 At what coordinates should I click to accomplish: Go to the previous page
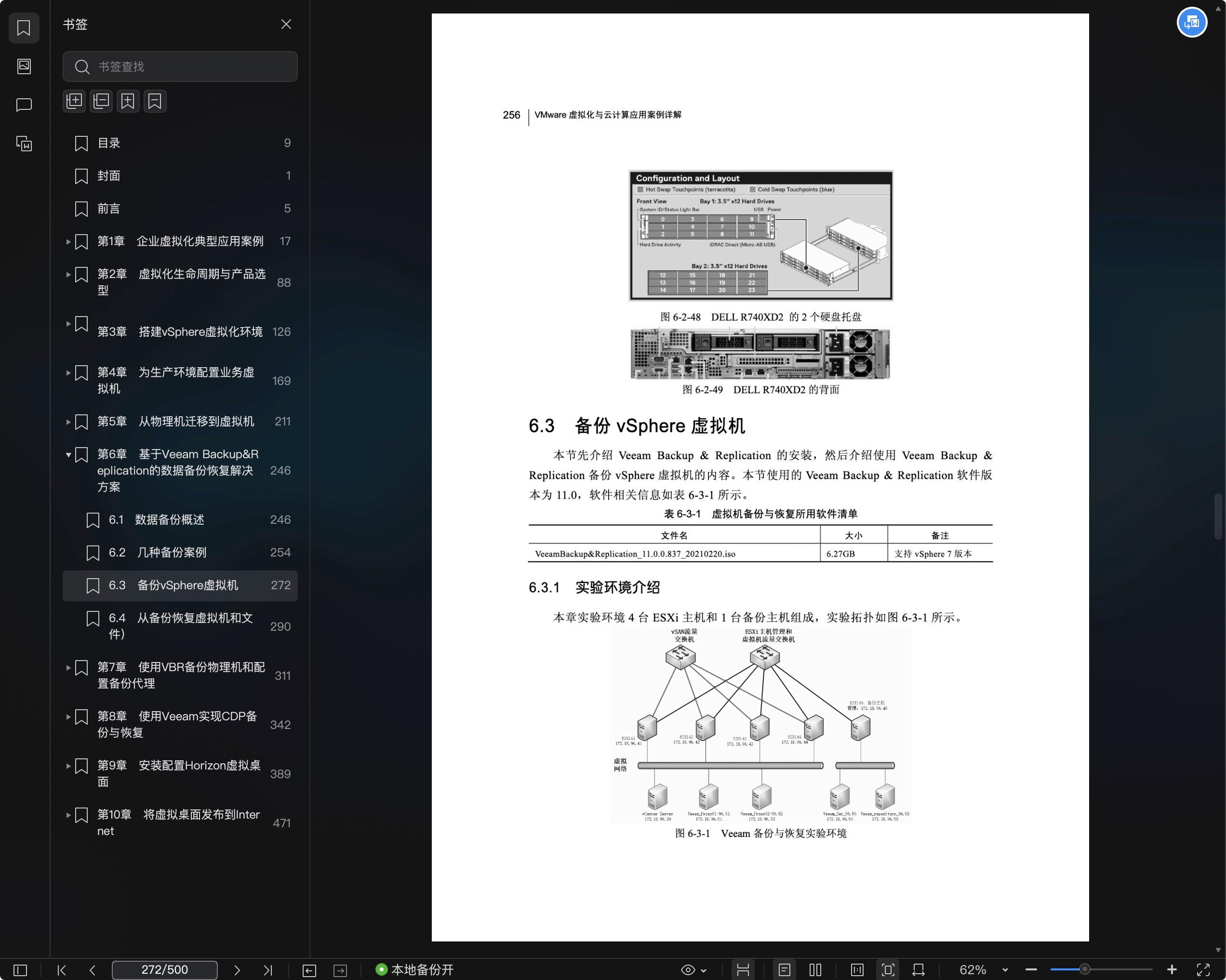coord(93,970)
